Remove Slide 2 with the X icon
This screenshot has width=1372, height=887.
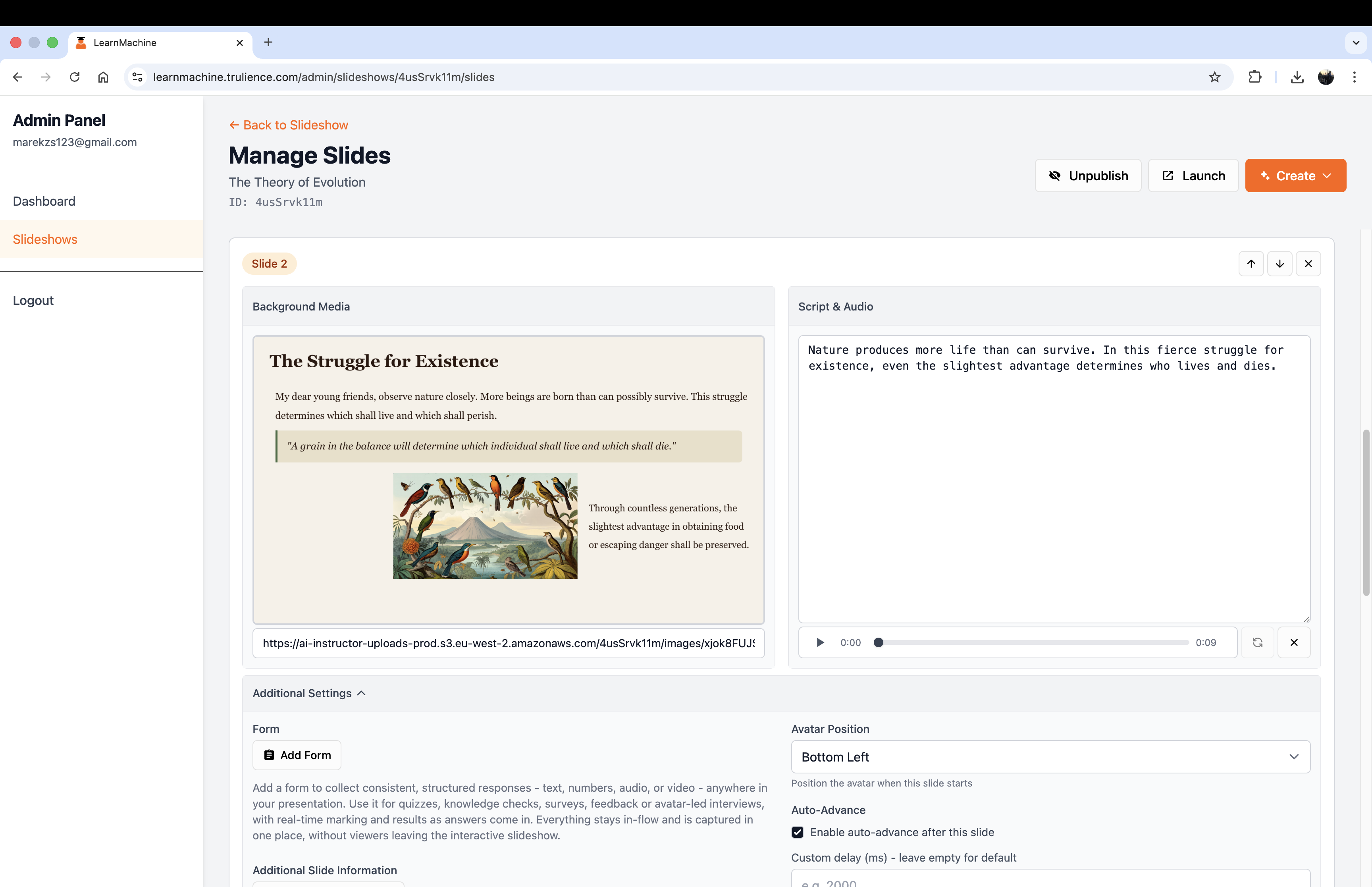(x=1308, y=263)
